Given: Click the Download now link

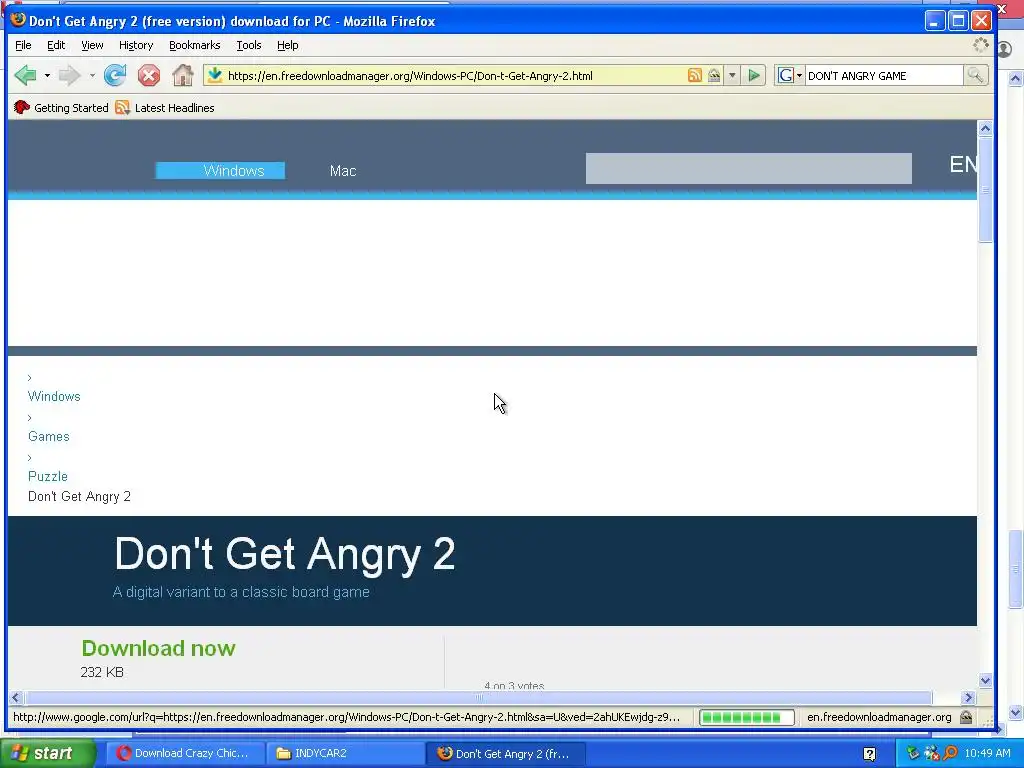Looking at the screenshot, I should [x=158, y=648].
